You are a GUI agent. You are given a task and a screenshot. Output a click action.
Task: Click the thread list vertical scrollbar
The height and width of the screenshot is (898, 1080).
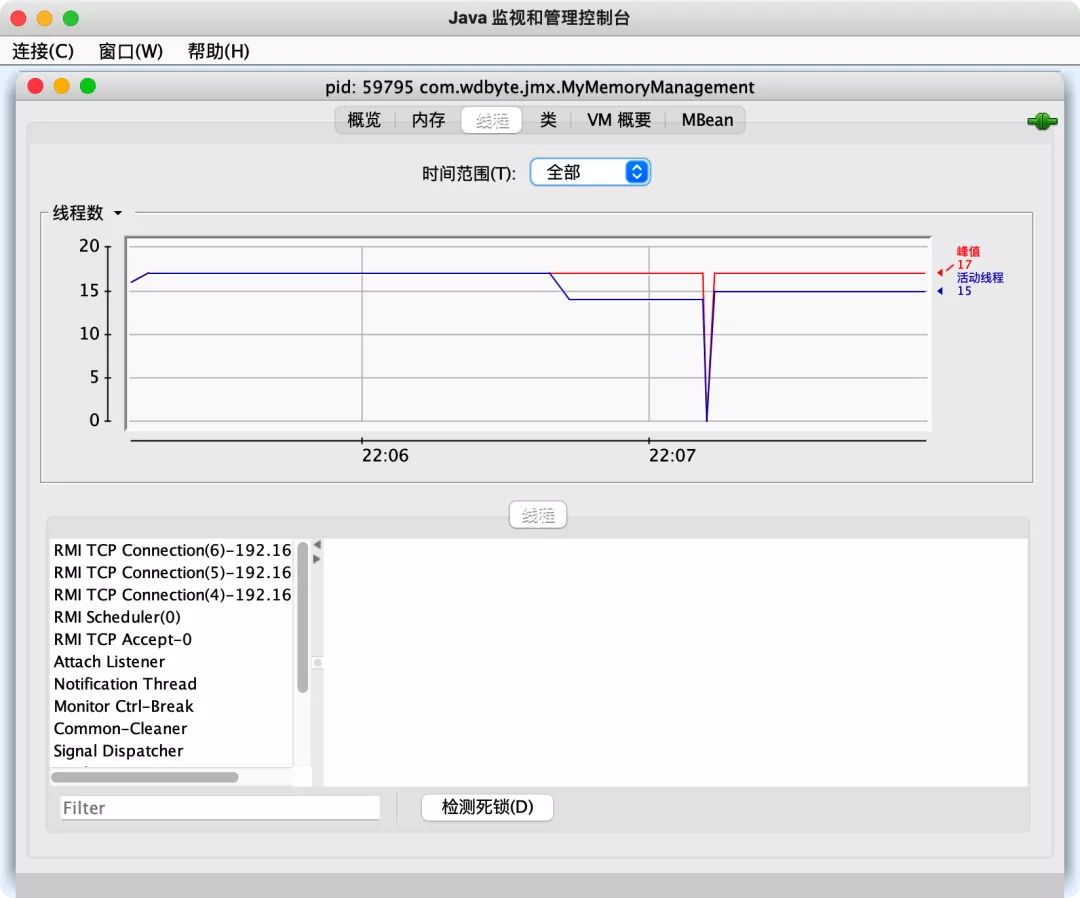point(302,618)
